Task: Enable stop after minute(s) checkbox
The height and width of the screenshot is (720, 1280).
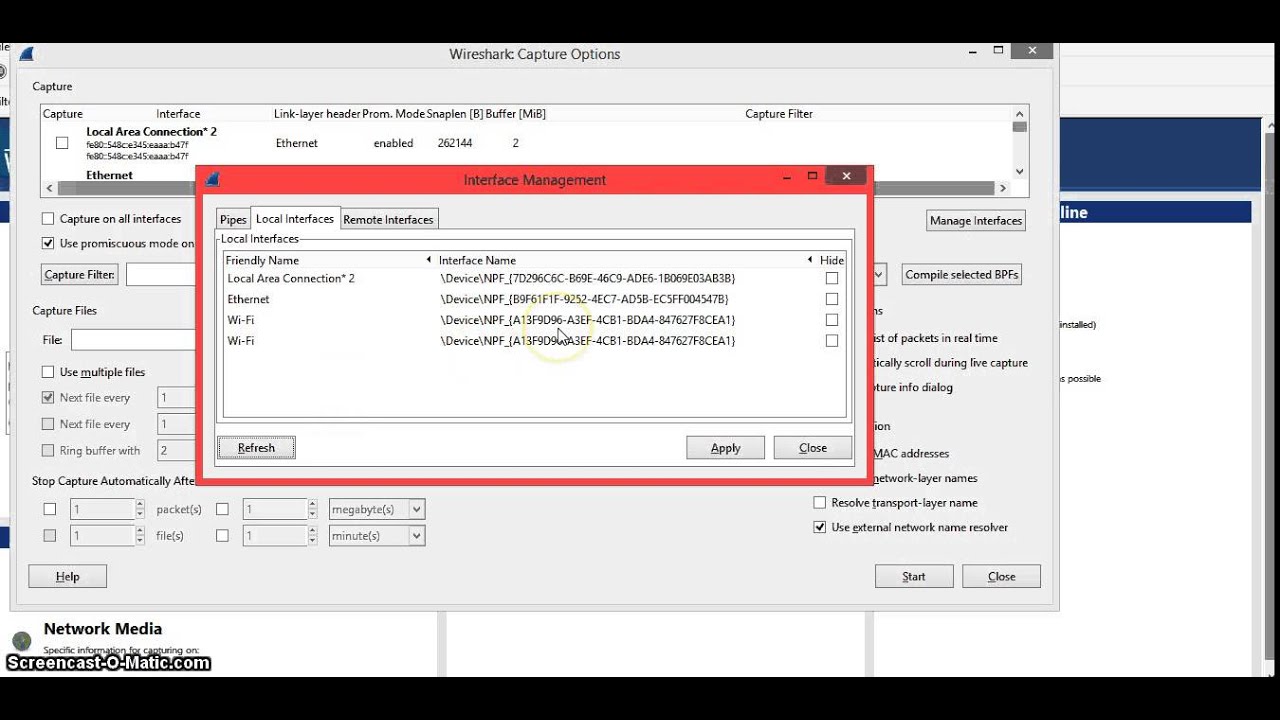Action: [222, 536]
